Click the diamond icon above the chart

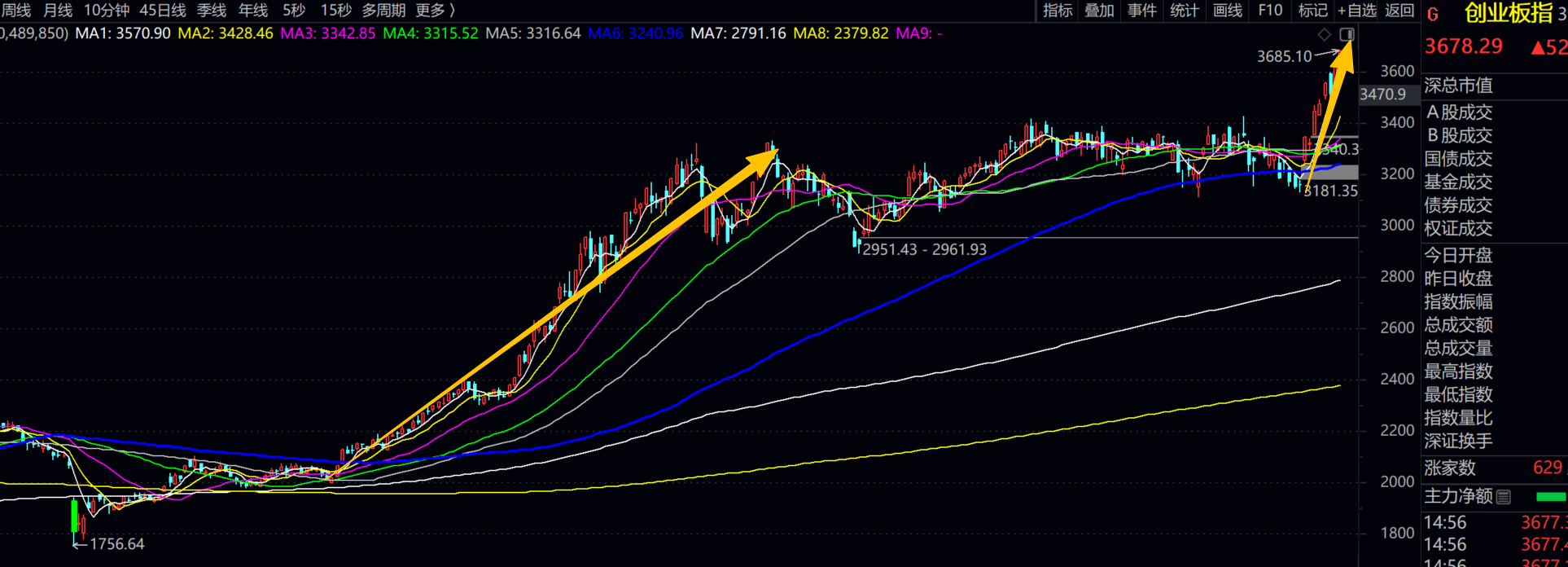point(1325,34)
